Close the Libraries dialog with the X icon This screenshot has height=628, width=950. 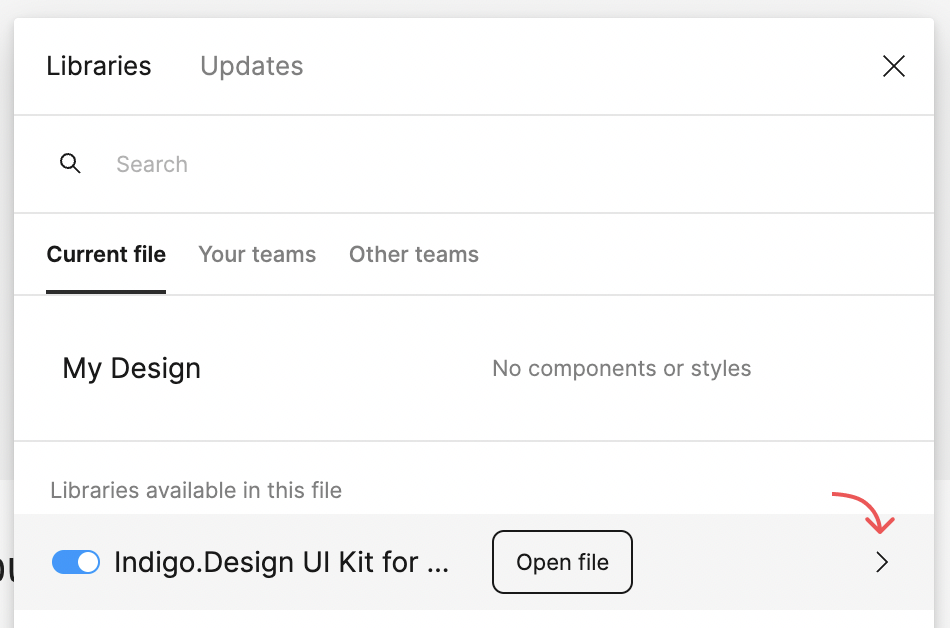(893, 66)
